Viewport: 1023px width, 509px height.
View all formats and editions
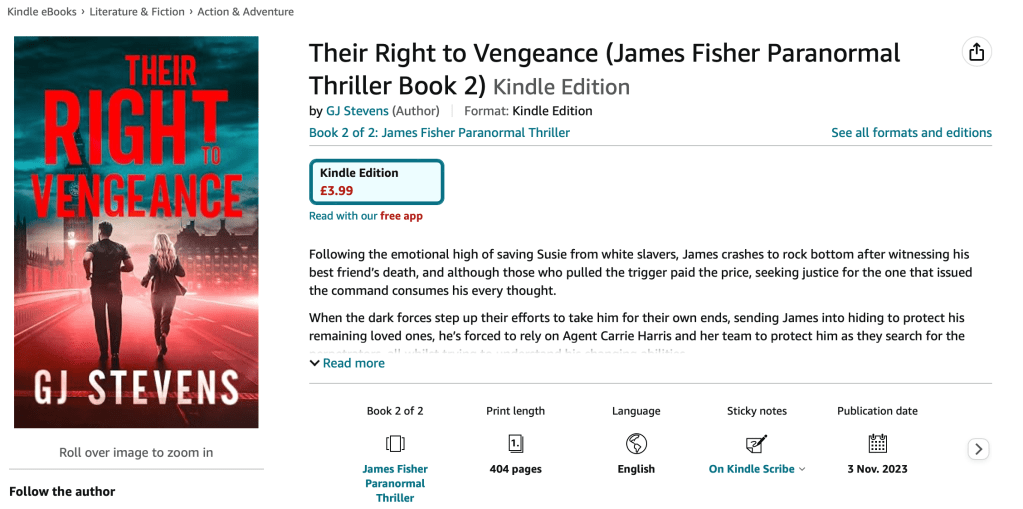click(911, 132)
